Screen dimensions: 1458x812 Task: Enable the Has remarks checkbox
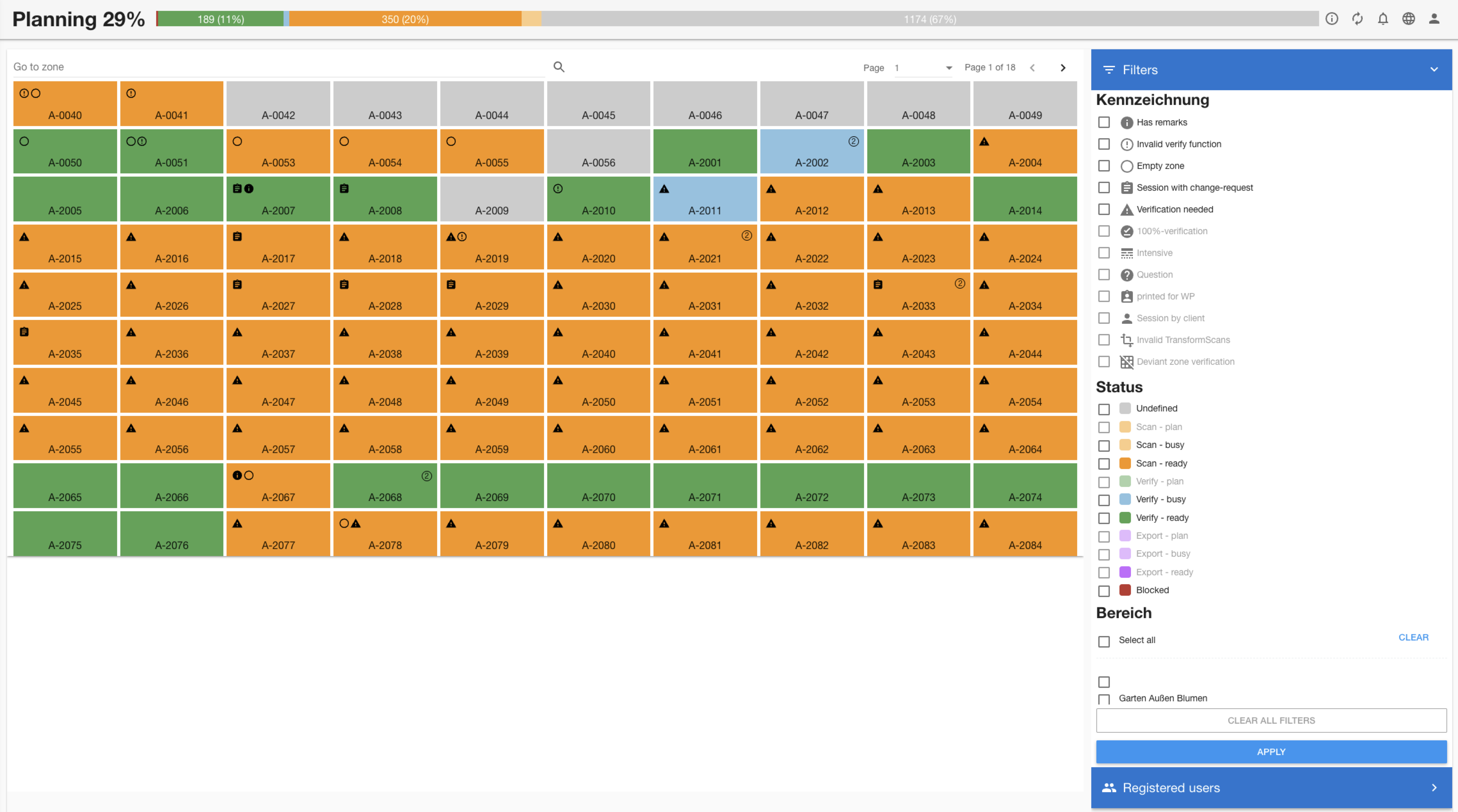(1104, 122)
